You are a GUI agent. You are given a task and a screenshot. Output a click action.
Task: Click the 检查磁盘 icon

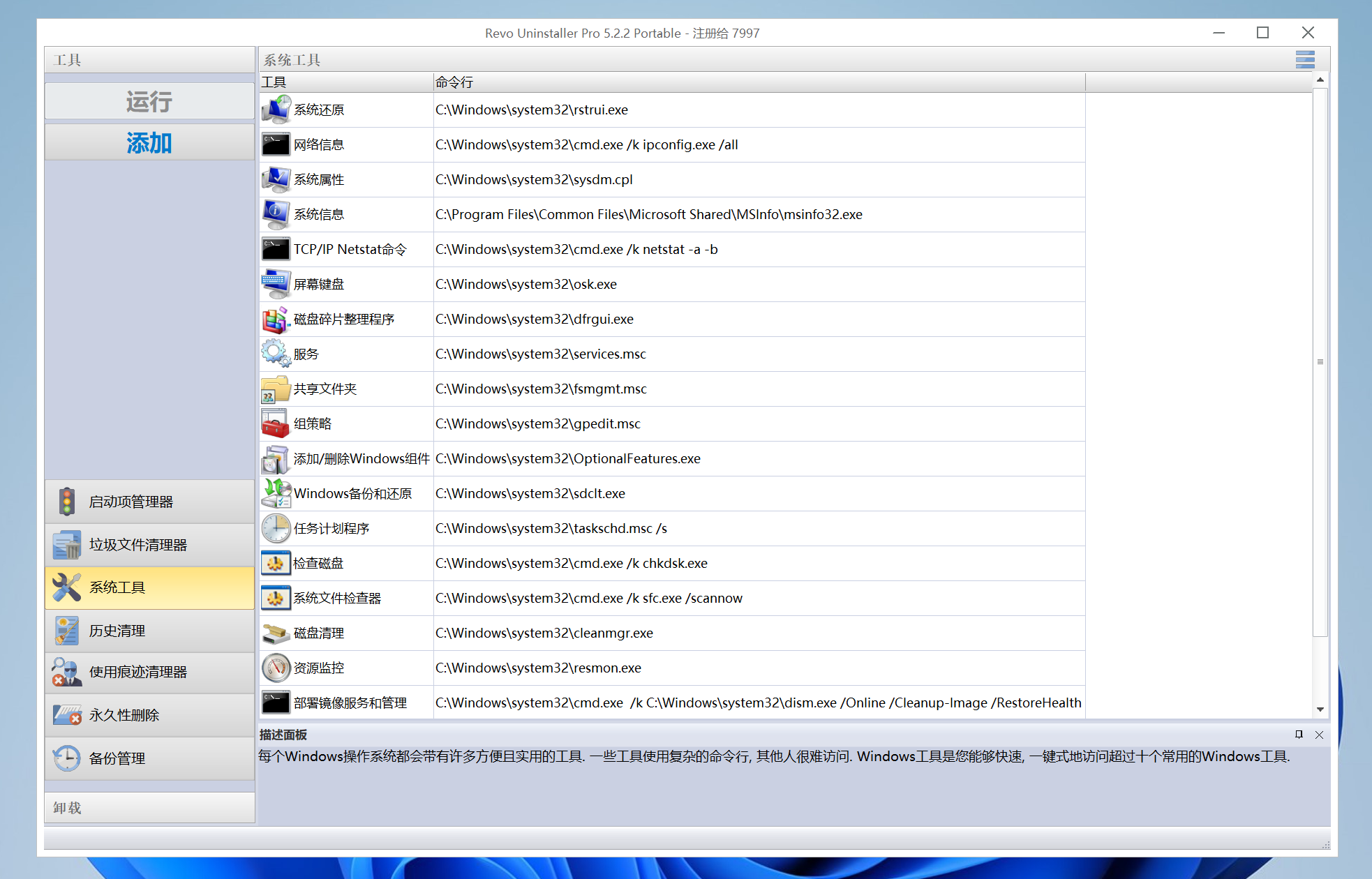click(276, 564)
